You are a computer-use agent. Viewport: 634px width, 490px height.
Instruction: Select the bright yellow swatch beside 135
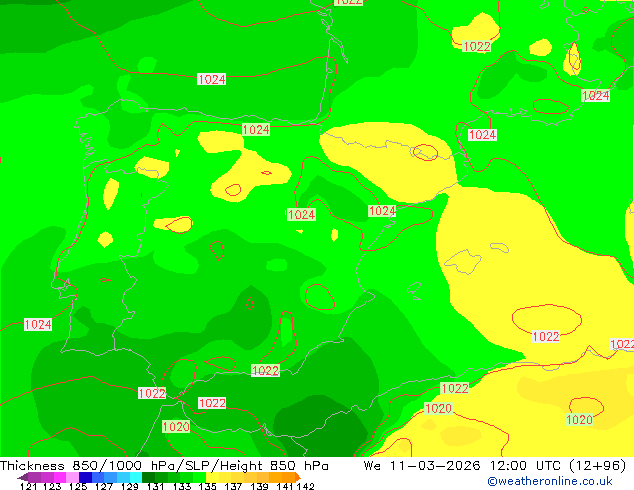tap(212, 477)
